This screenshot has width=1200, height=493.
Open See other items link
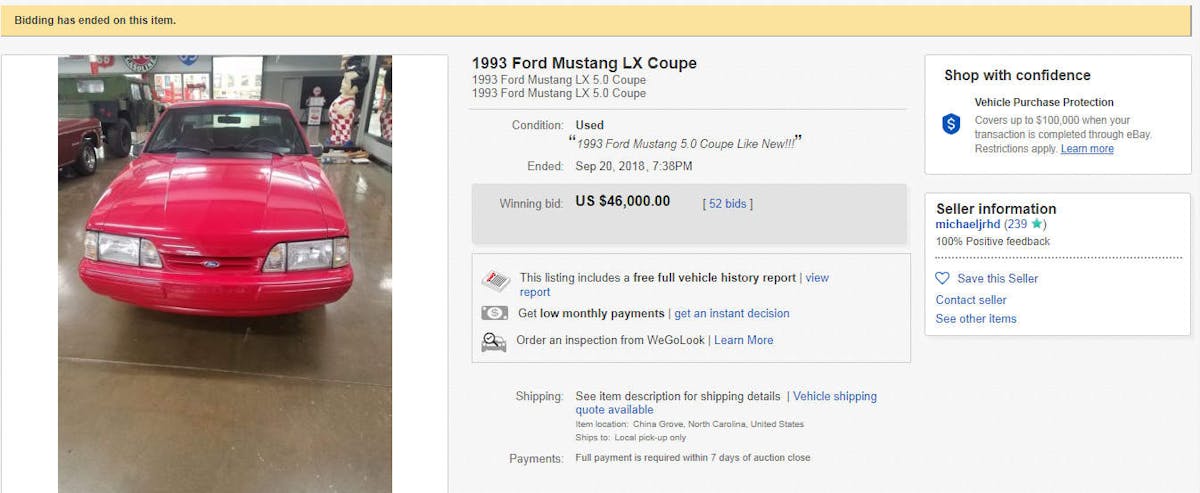click(x=976, y=319)
